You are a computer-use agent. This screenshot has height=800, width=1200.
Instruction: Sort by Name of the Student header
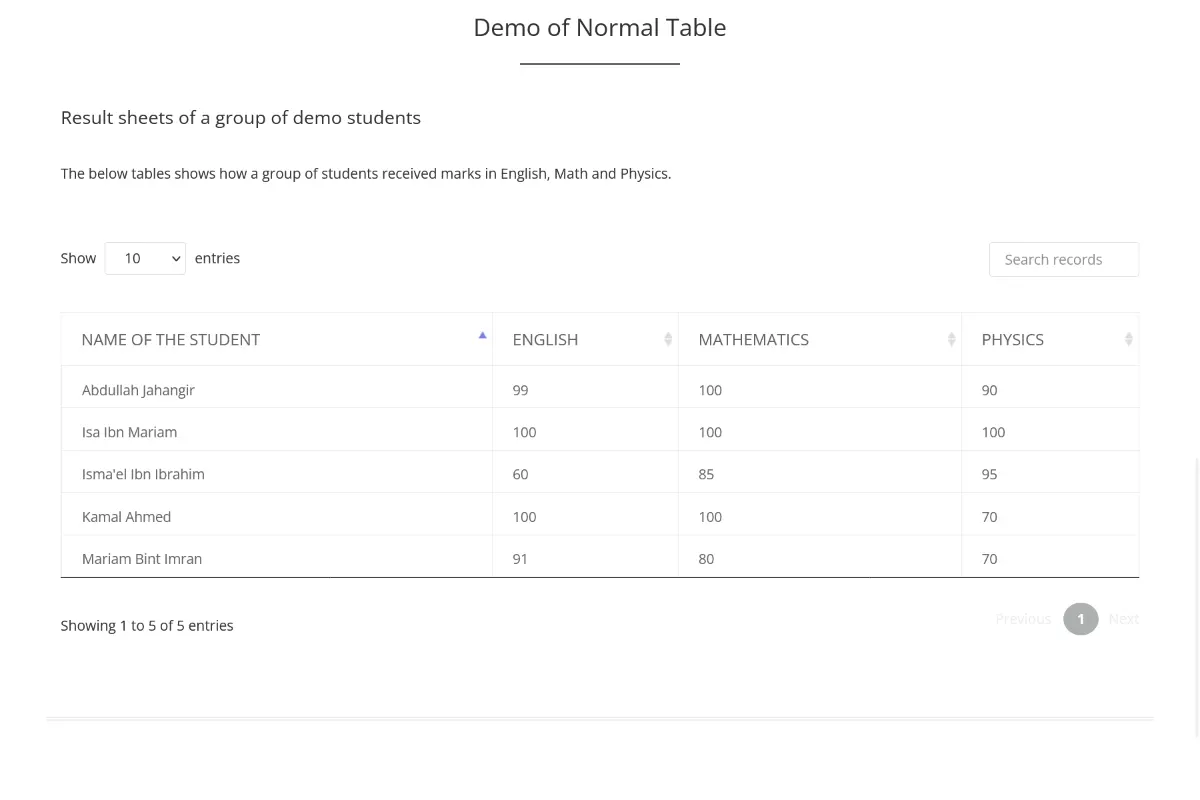171,339
